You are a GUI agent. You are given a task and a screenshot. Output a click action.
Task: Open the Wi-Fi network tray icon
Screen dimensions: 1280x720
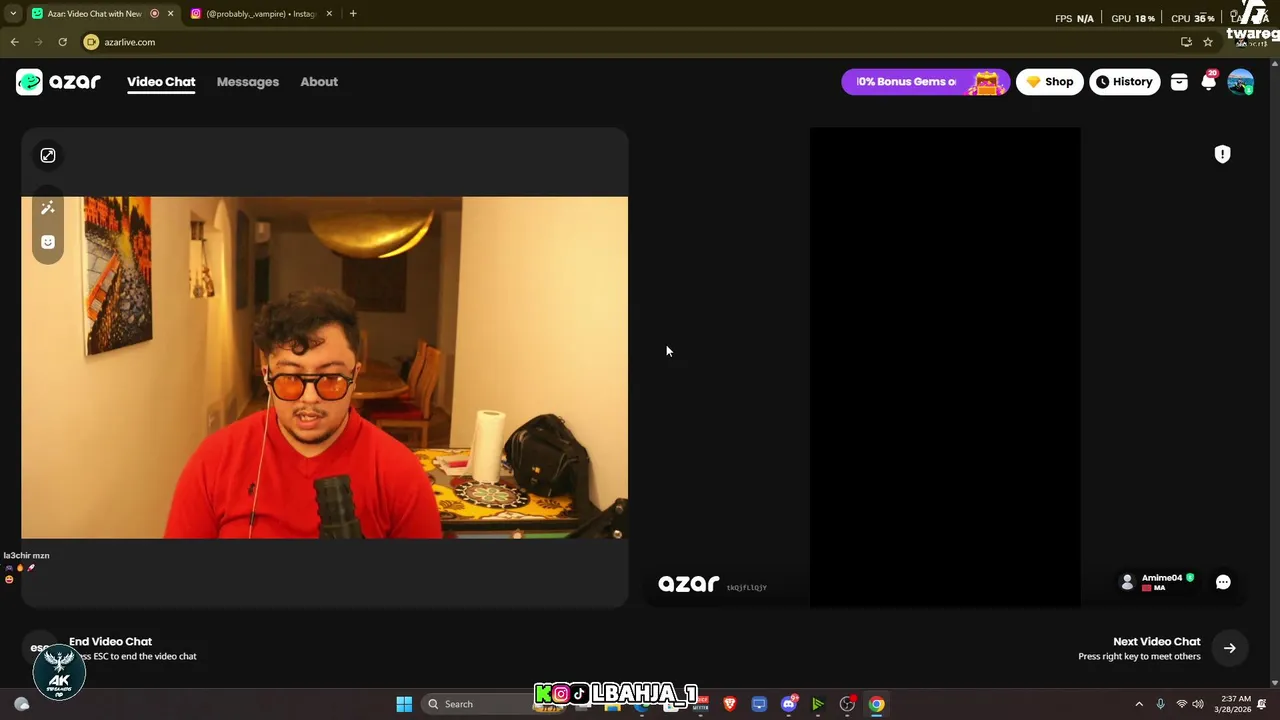tap(1181, 704)
